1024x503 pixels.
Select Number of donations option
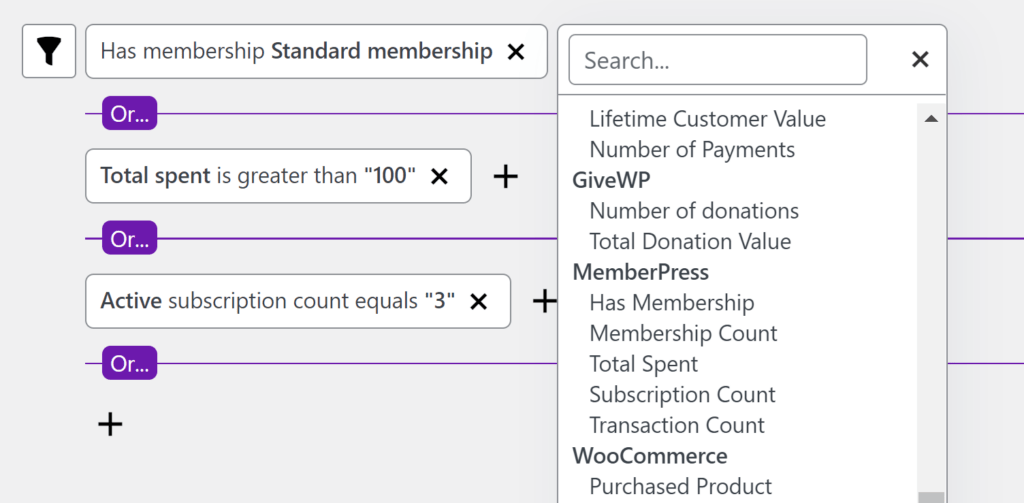pos(694,211)
